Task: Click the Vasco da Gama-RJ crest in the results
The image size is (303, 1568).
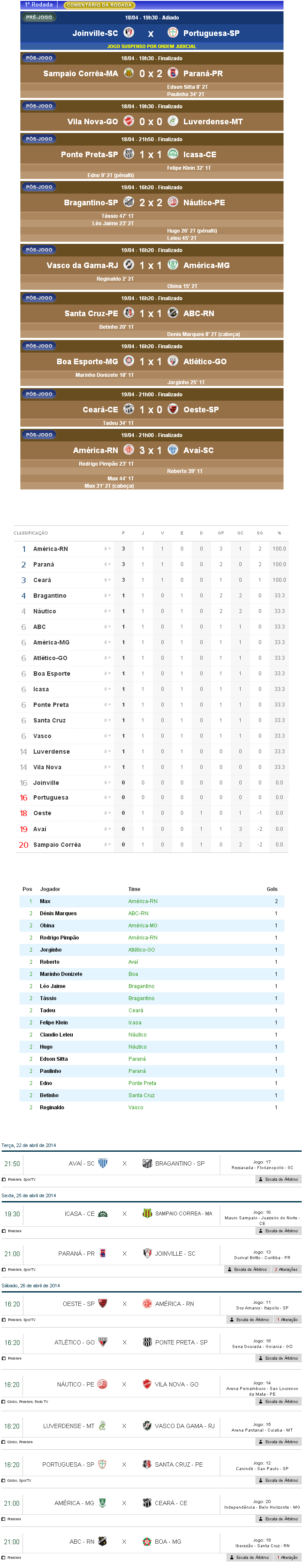Action: pyautogui.click(x=129, y=265)
